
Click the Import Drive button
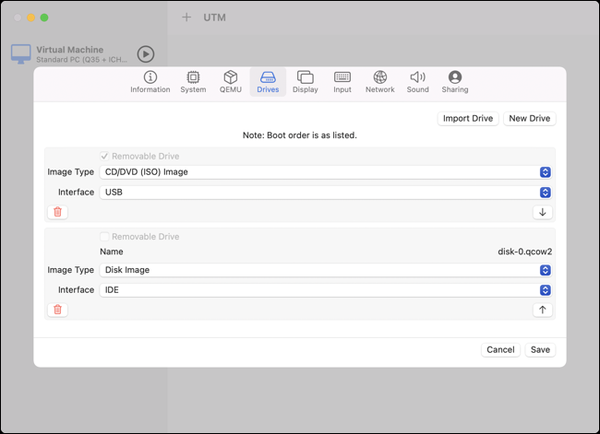468,118
